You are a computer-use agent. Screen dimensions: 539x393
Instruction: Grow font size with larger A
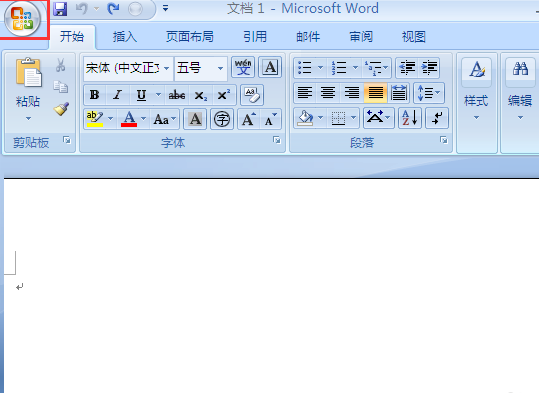click(249, 119)
